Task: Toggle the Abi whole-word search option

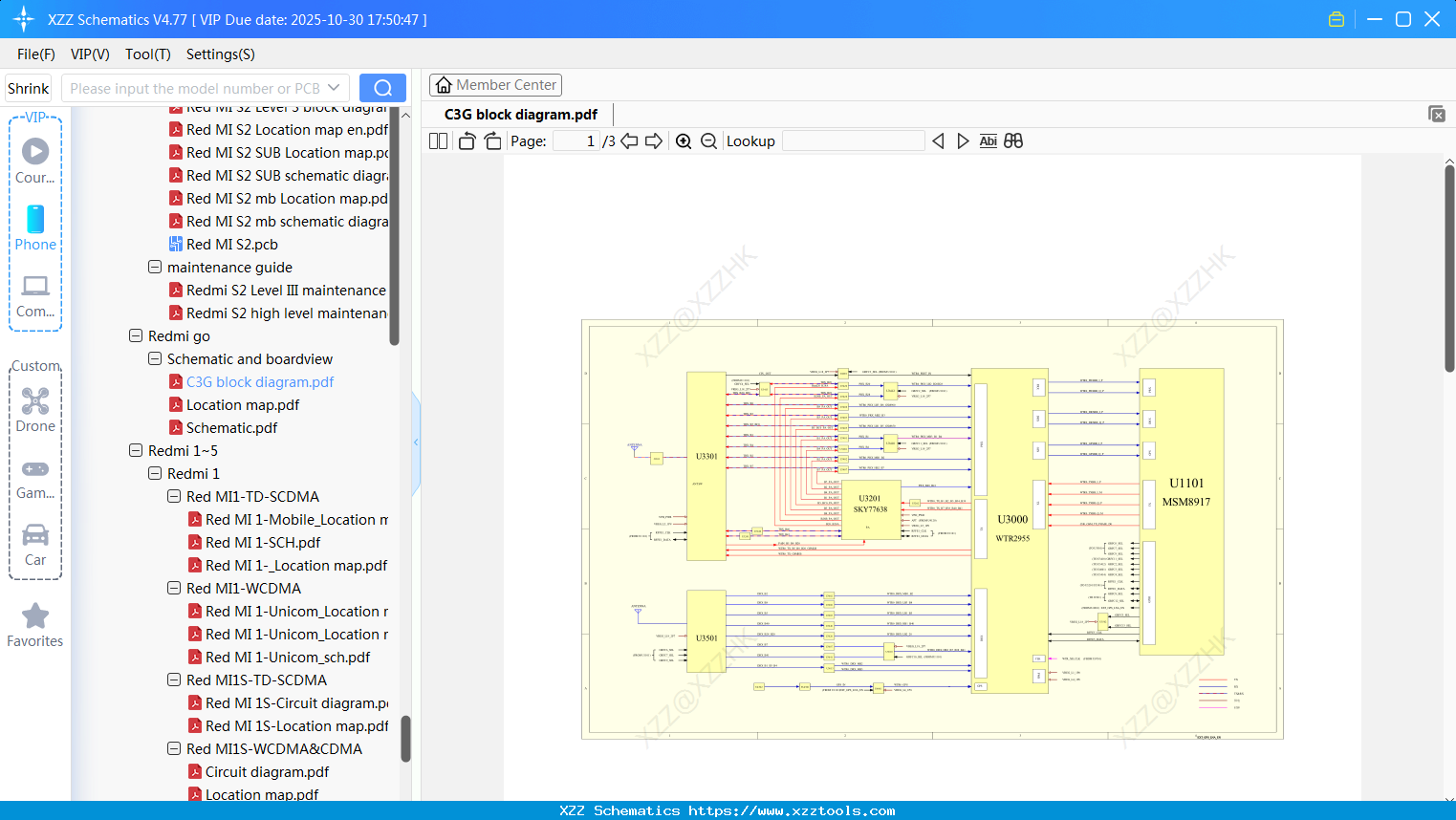Action: click(x=989, y=140)
